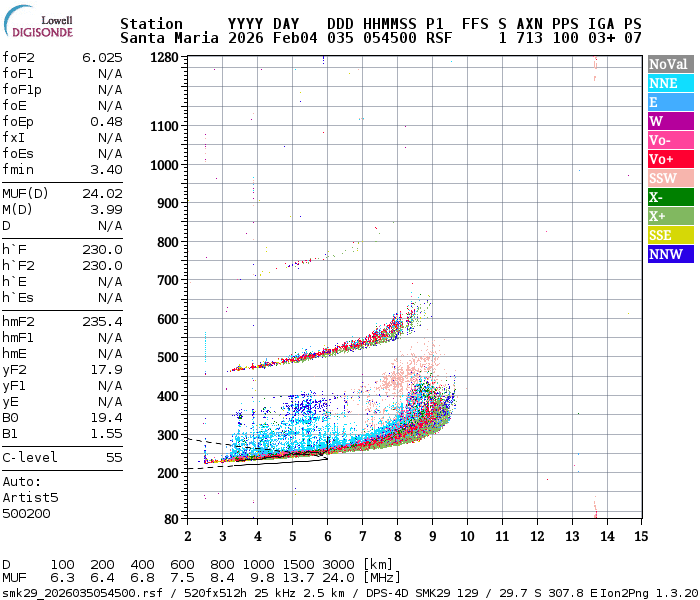Select the NNW blue legend swatch
The image size is (700, 600).
670,254
